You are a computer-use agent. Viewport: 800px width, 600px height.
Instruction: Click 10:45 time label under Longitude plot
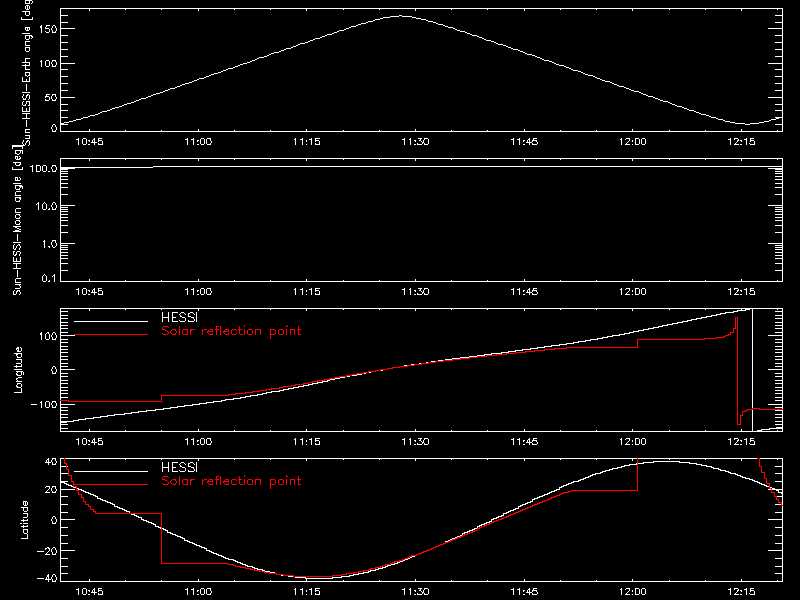pyautogui.click(x=89, y=442)
